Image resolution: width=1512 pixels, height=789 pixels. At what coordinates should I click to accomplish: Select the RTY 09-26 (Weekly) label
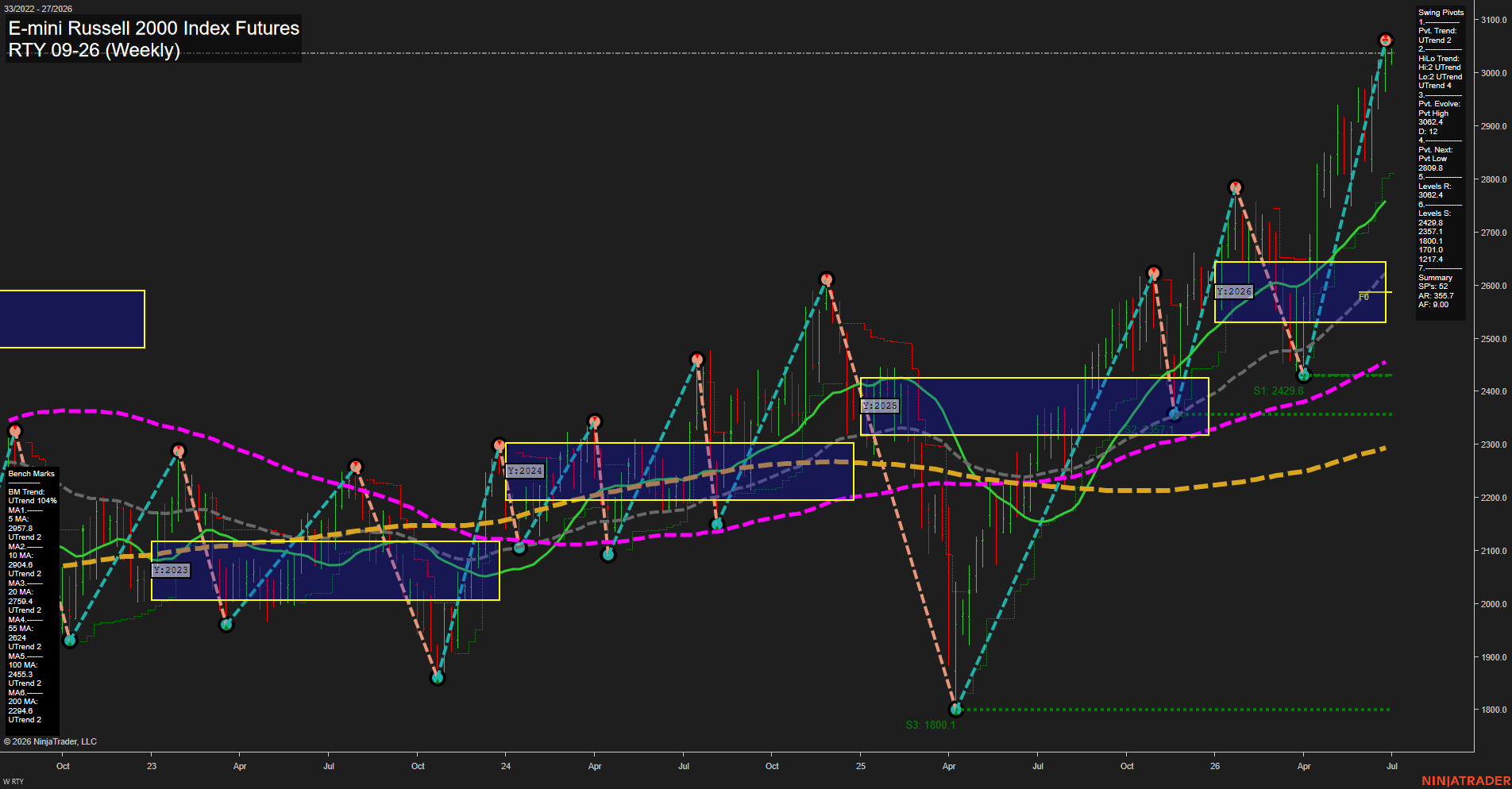94,50
